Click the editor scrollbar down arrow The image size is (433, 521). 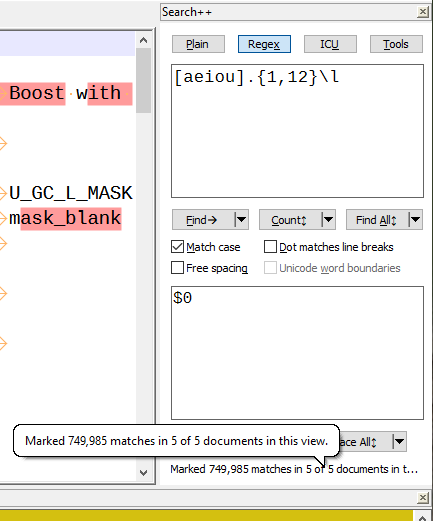[x=144, y=473]
